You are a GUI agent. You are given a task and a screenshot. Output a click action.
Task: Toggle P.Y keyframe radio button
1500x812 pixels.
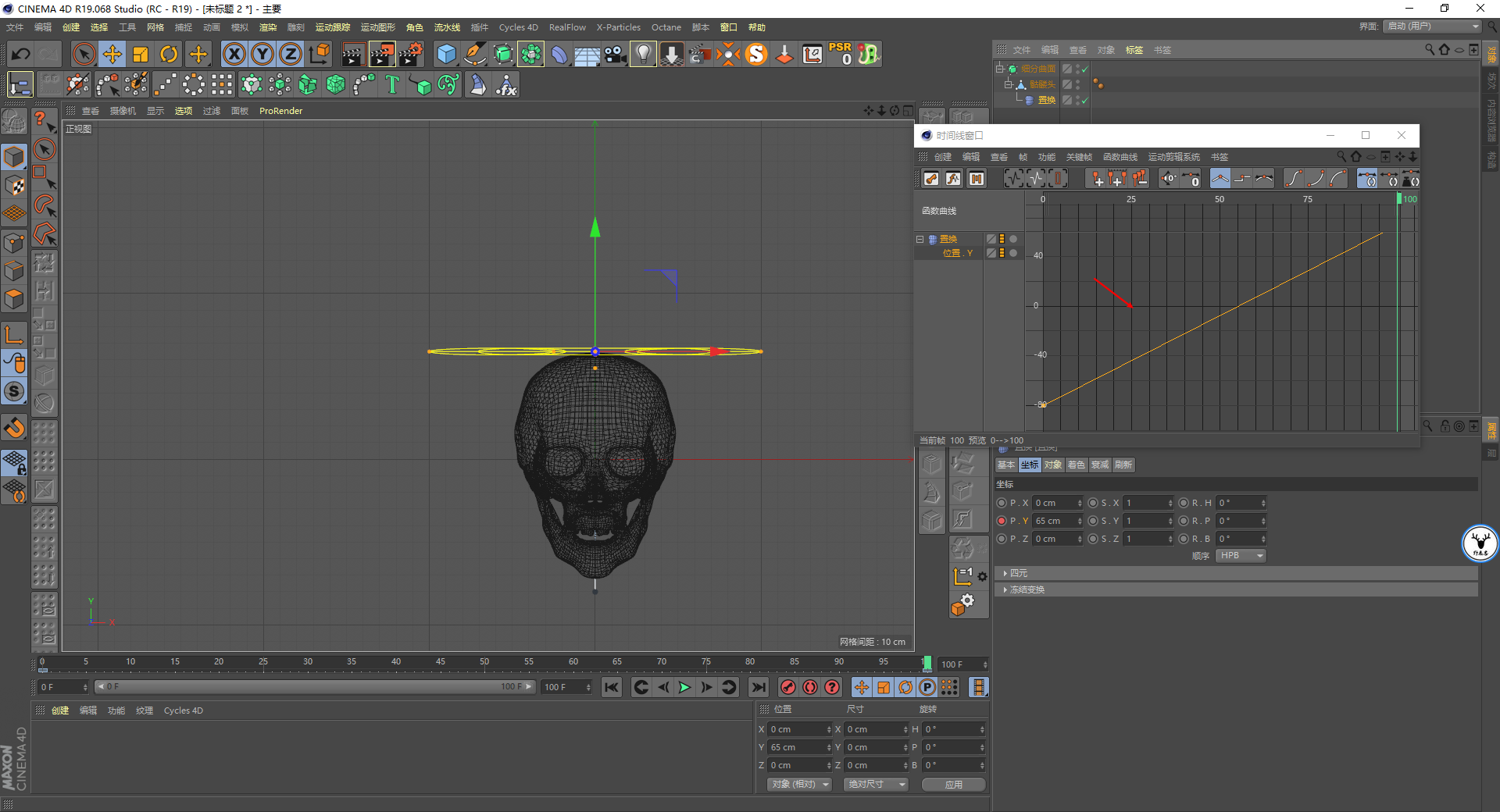click(x=1002, y=521)
